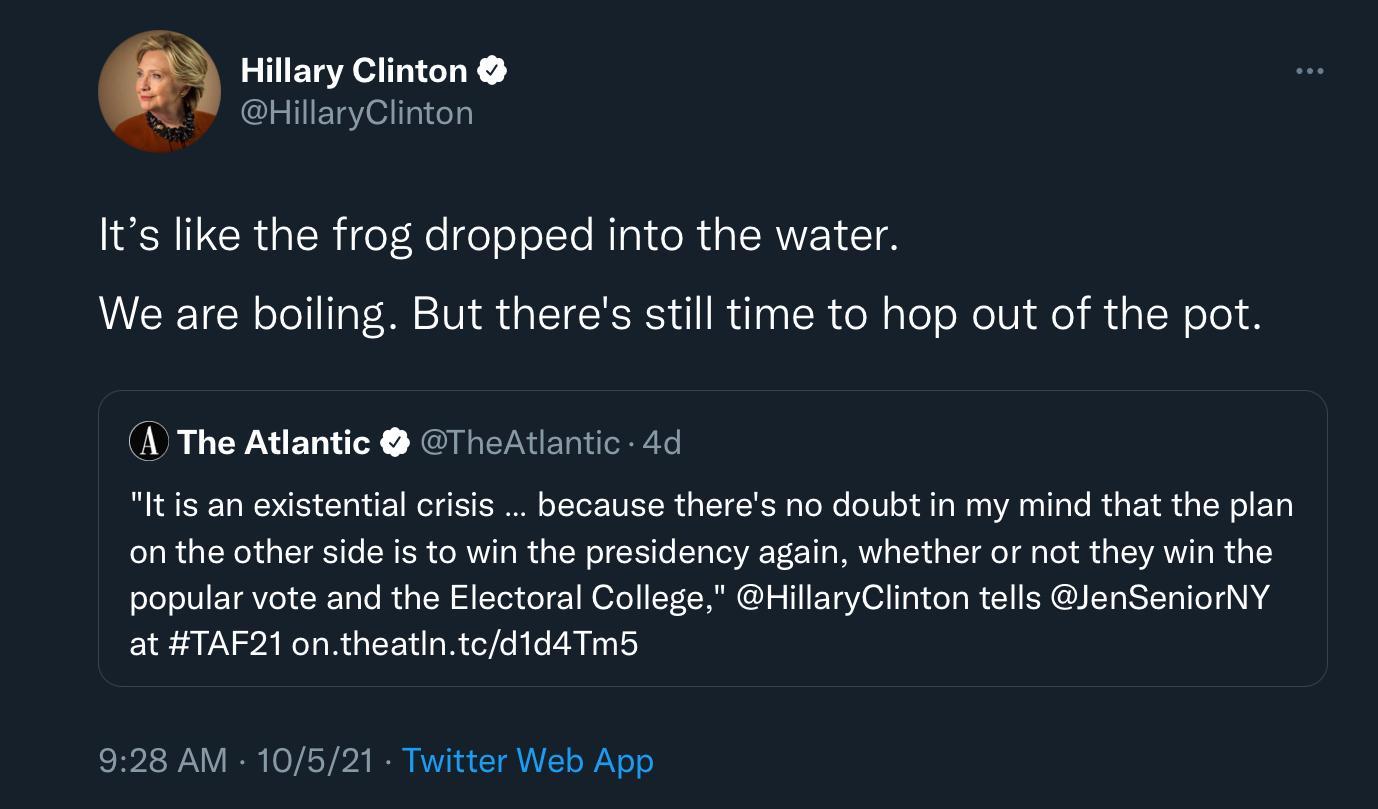
Task: Click the "It's like the frog" tweet line
Action: tap(498, 236)
